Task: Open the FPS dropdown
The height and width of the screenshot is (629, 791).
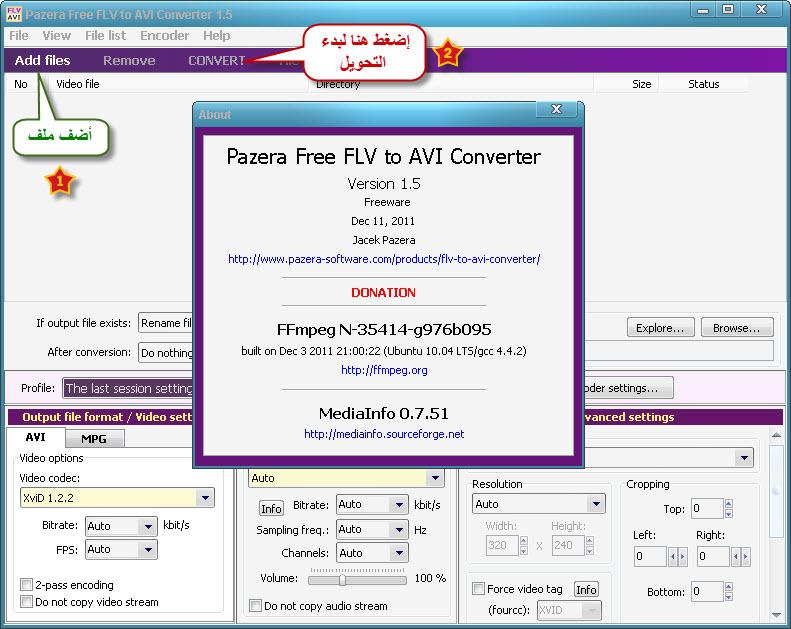Action: coord(121,549)
